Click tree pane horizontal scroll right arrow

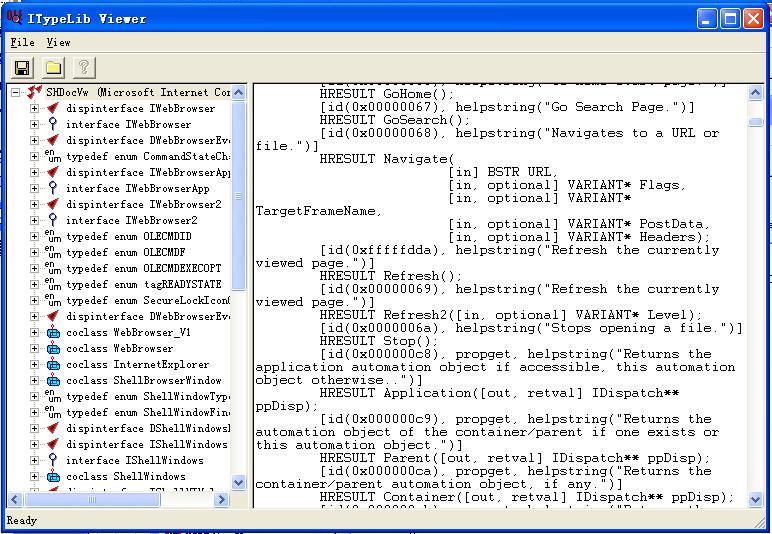coord(222,500)
